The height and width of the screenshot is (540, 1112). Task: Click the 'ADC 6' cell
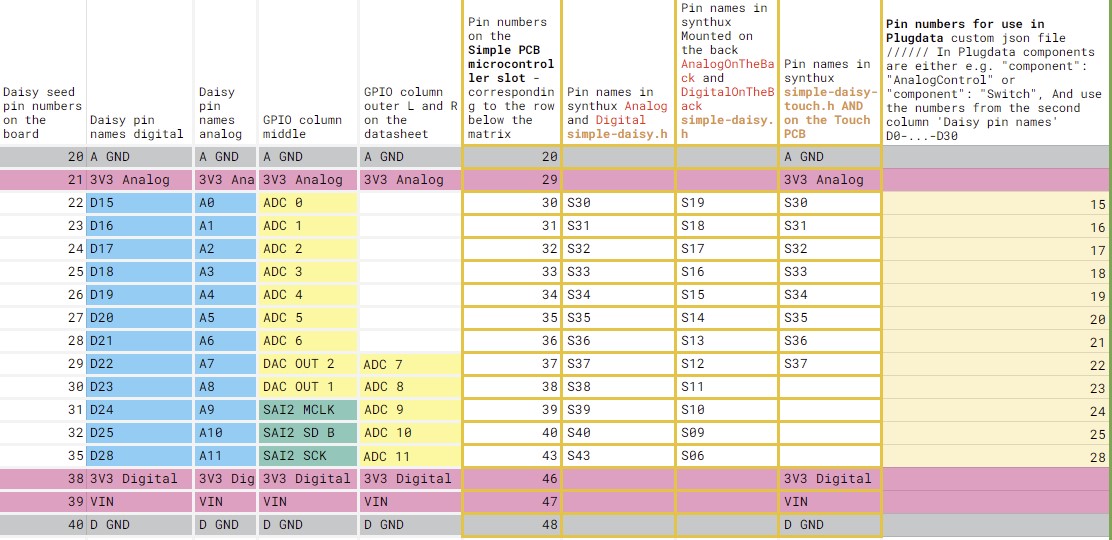coord(308,341)
